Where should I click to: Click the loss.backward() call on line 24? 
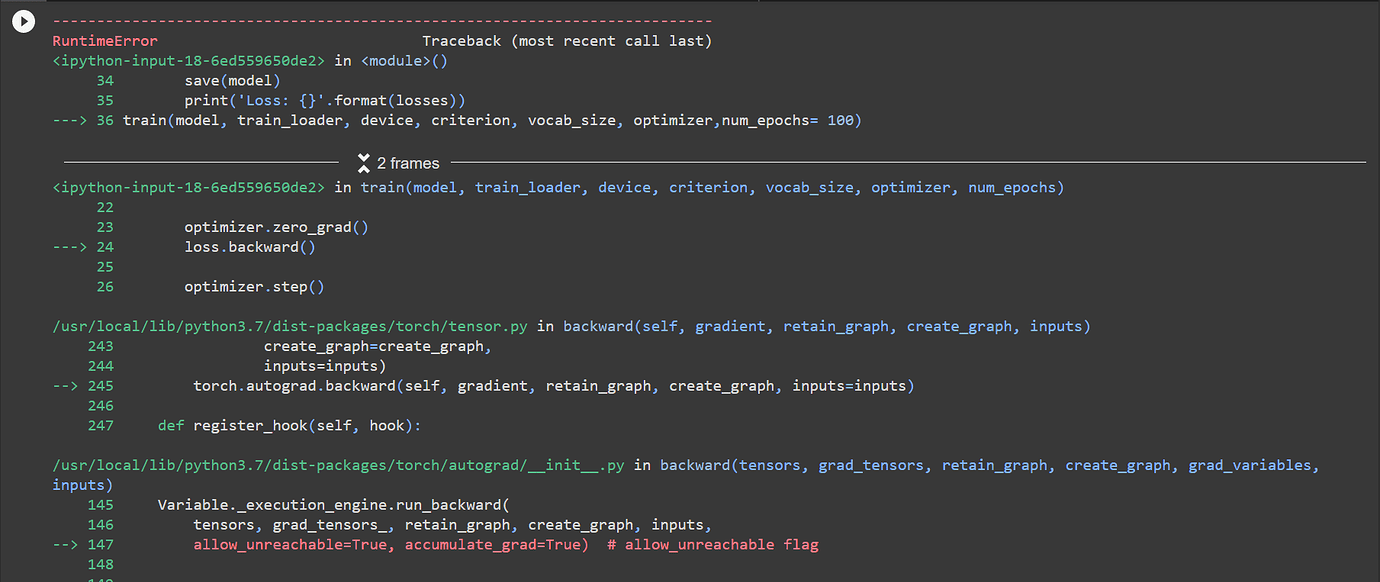[250, 246]
